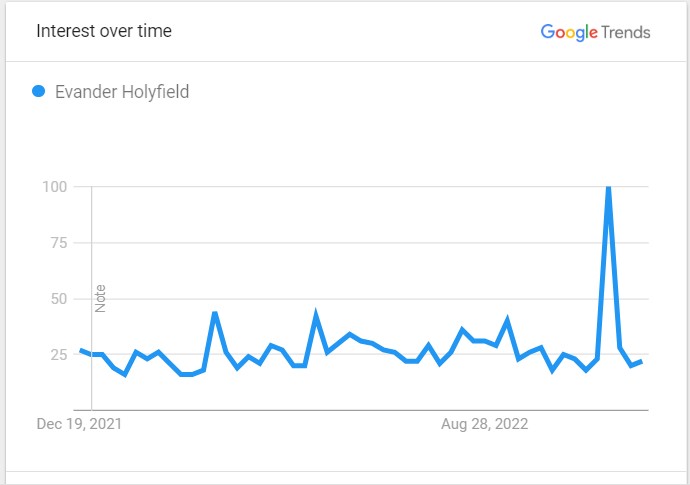Click the second mid-chart spike near 44
The height and width of the screenshot is (485, 690).
point(316,314)
